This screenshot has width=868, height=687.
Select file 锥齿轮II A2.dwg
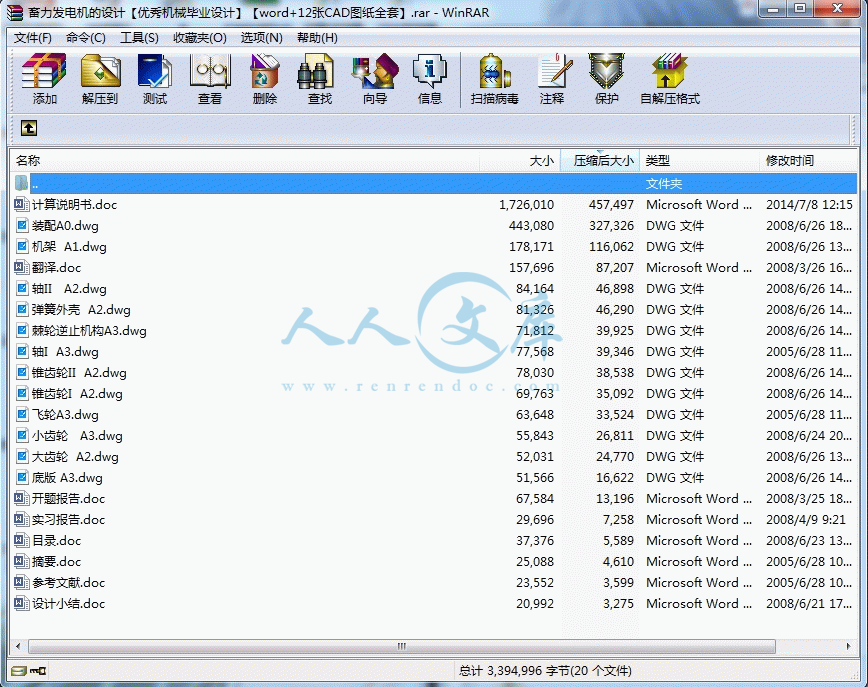point(79,373)
